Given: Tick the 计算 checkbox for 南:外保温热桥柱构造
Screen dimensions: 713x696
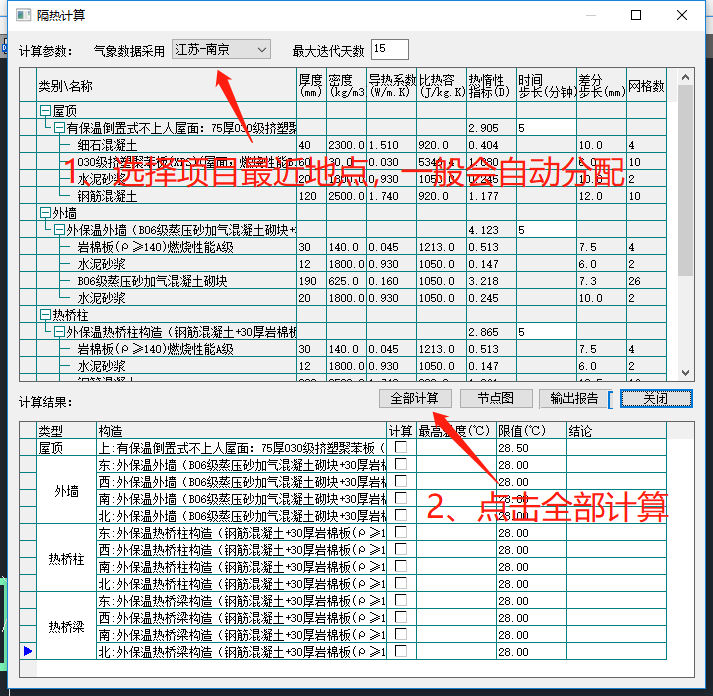Looking at the screenshot, I should [x=401, y=566].
